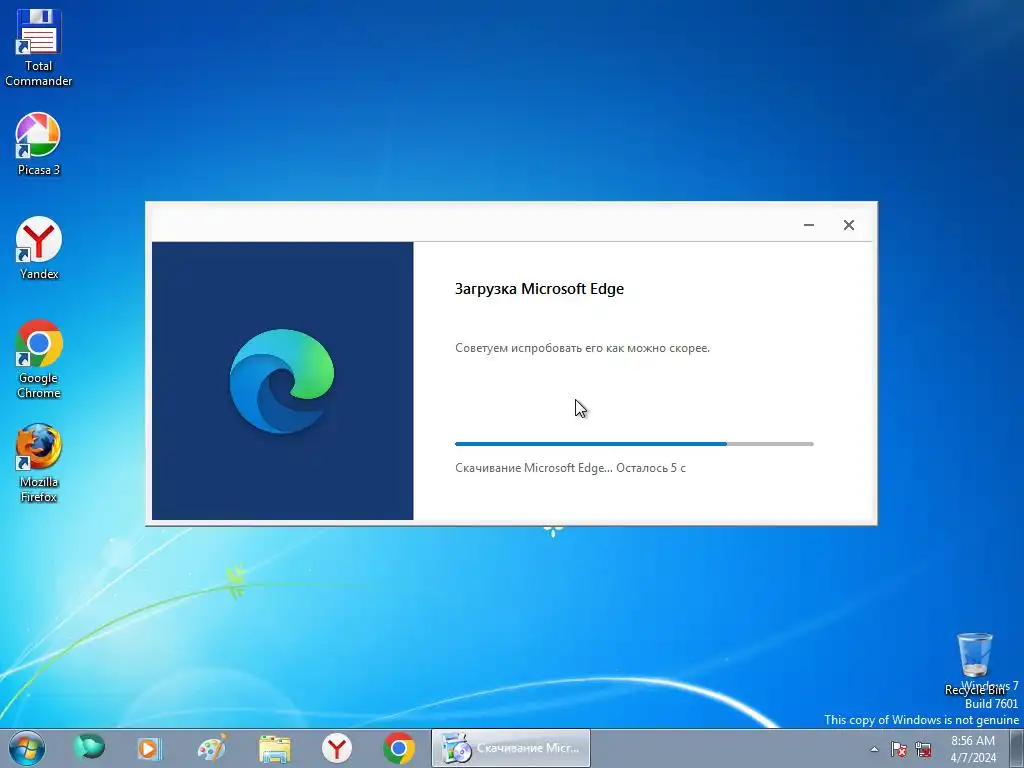Open Mozilla Firefox desktop shortcut
1024x768 pixels.
(39, 463)
